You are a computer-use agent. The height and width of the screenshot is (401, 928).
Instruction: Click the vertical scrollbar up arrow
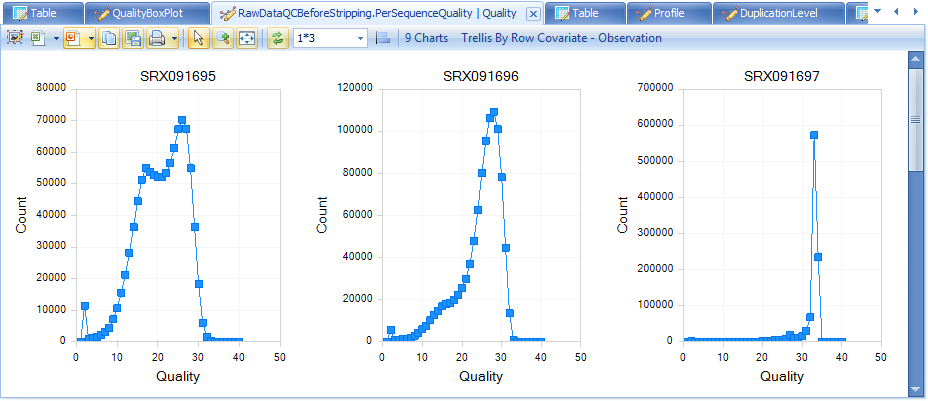915,59
